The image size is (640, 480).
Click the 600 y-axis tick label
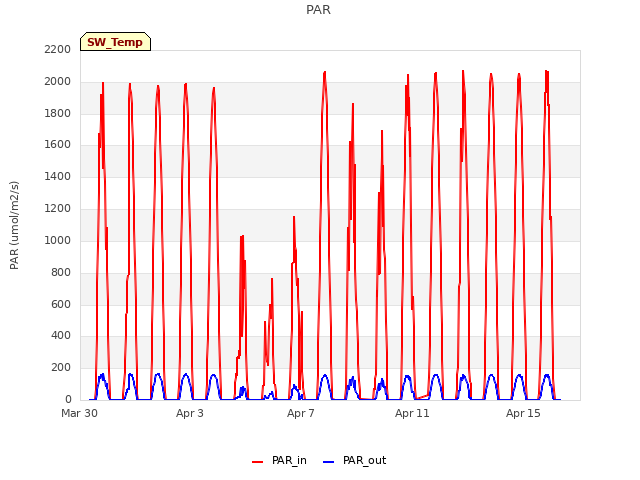(x=61, y=304)
